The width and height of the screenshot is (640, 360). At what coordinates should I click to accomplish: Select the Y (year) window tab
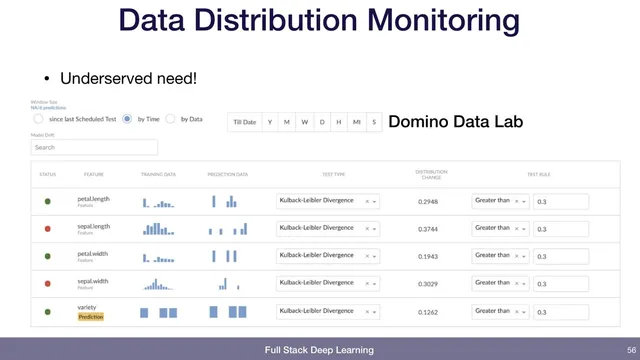[x=270, y=122]
